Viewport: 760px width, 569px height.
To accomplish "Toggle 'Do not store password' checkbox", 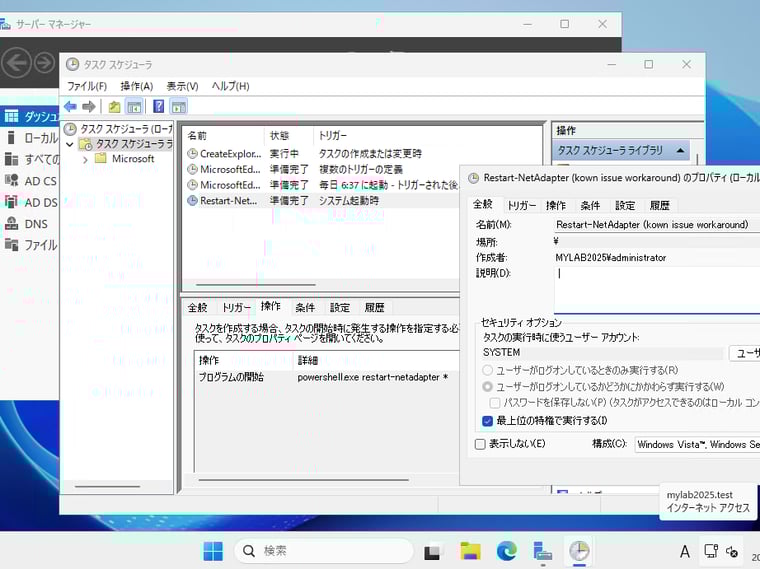I will [495, 403].
